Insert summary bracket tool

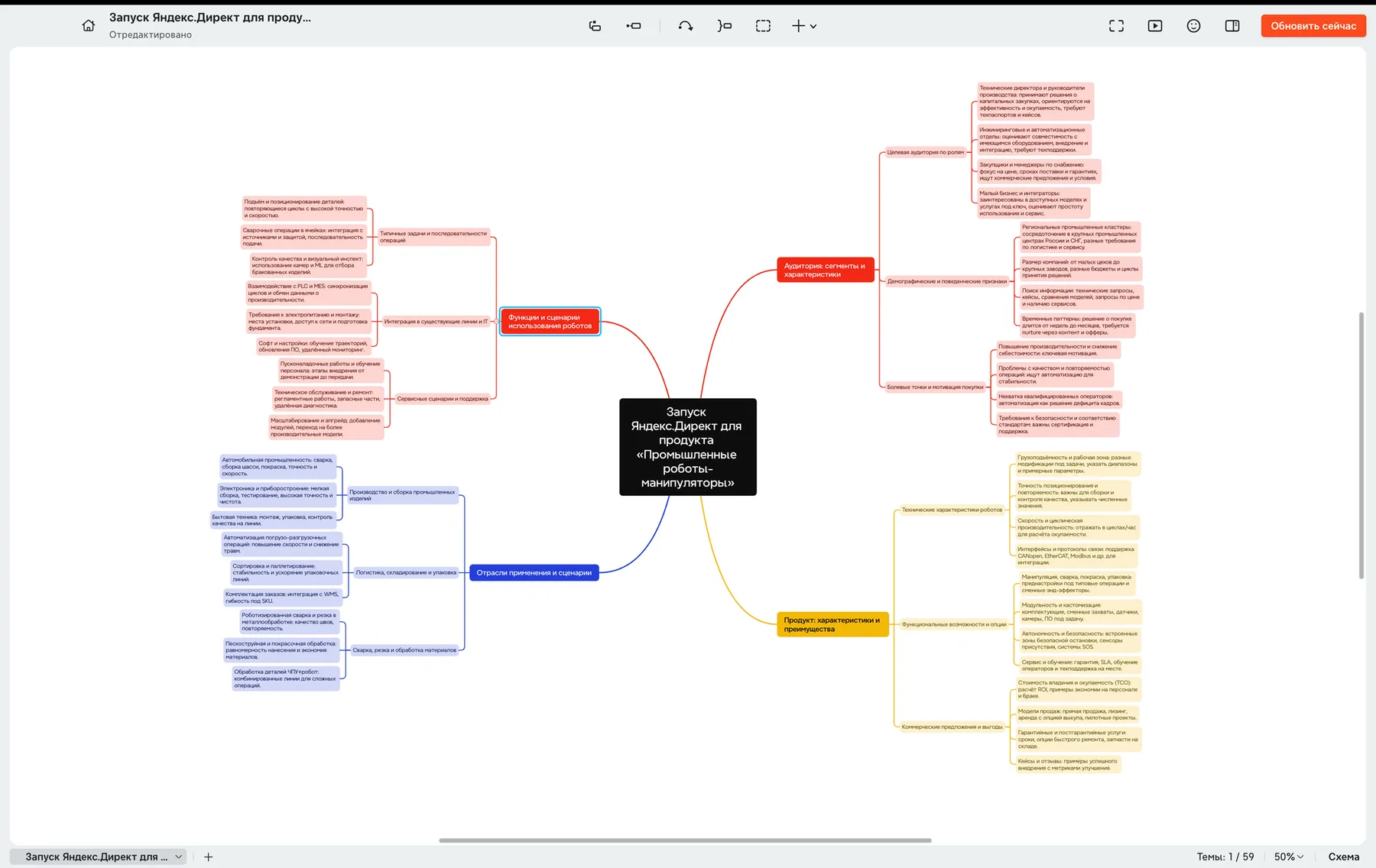724,26
